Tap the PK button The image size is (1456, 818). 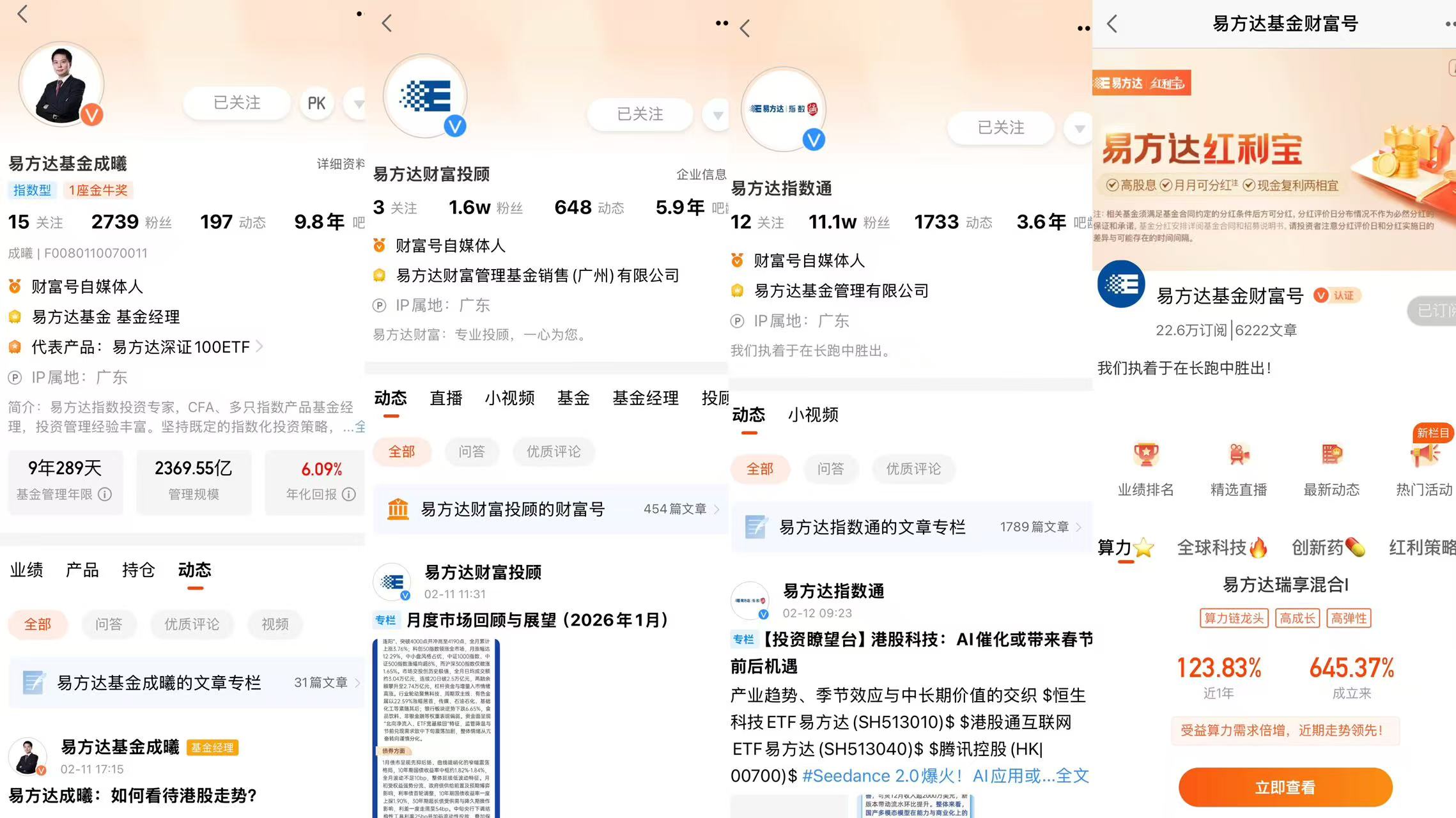coord(316,103)
